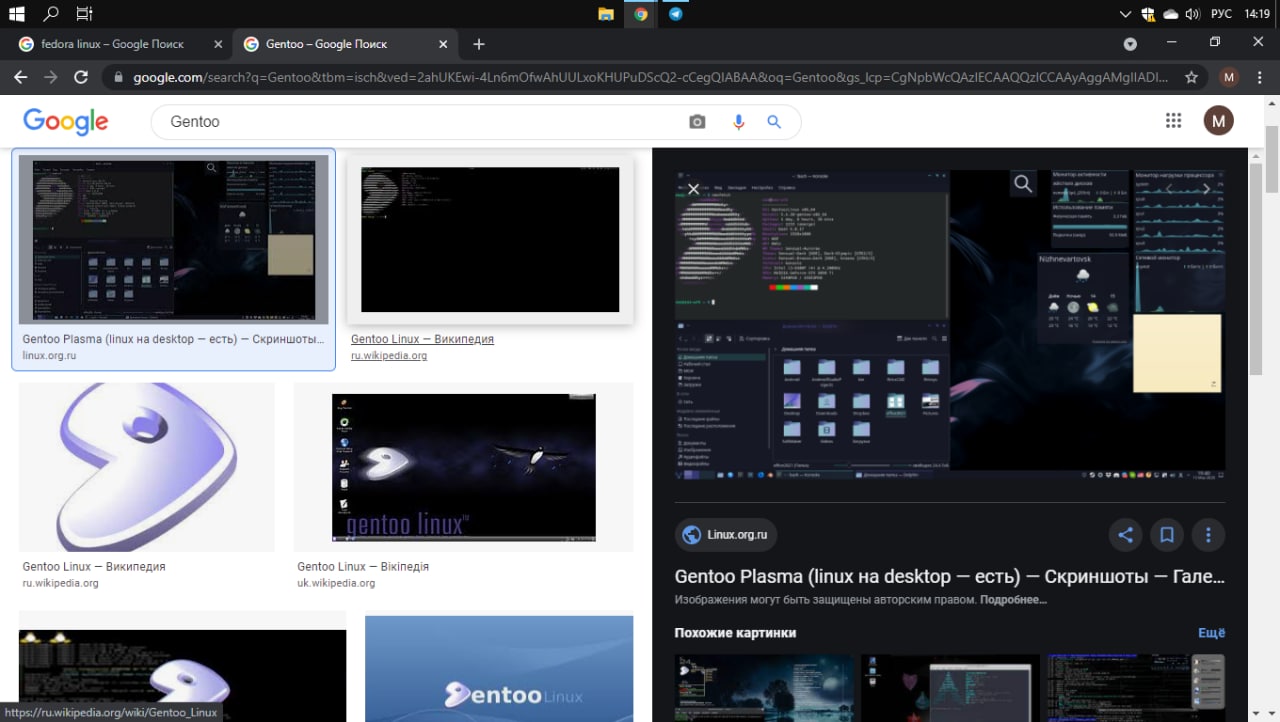Go forward in browser history
The width and height of the screenshot is (1280, 722).
(x=51, y=77)
